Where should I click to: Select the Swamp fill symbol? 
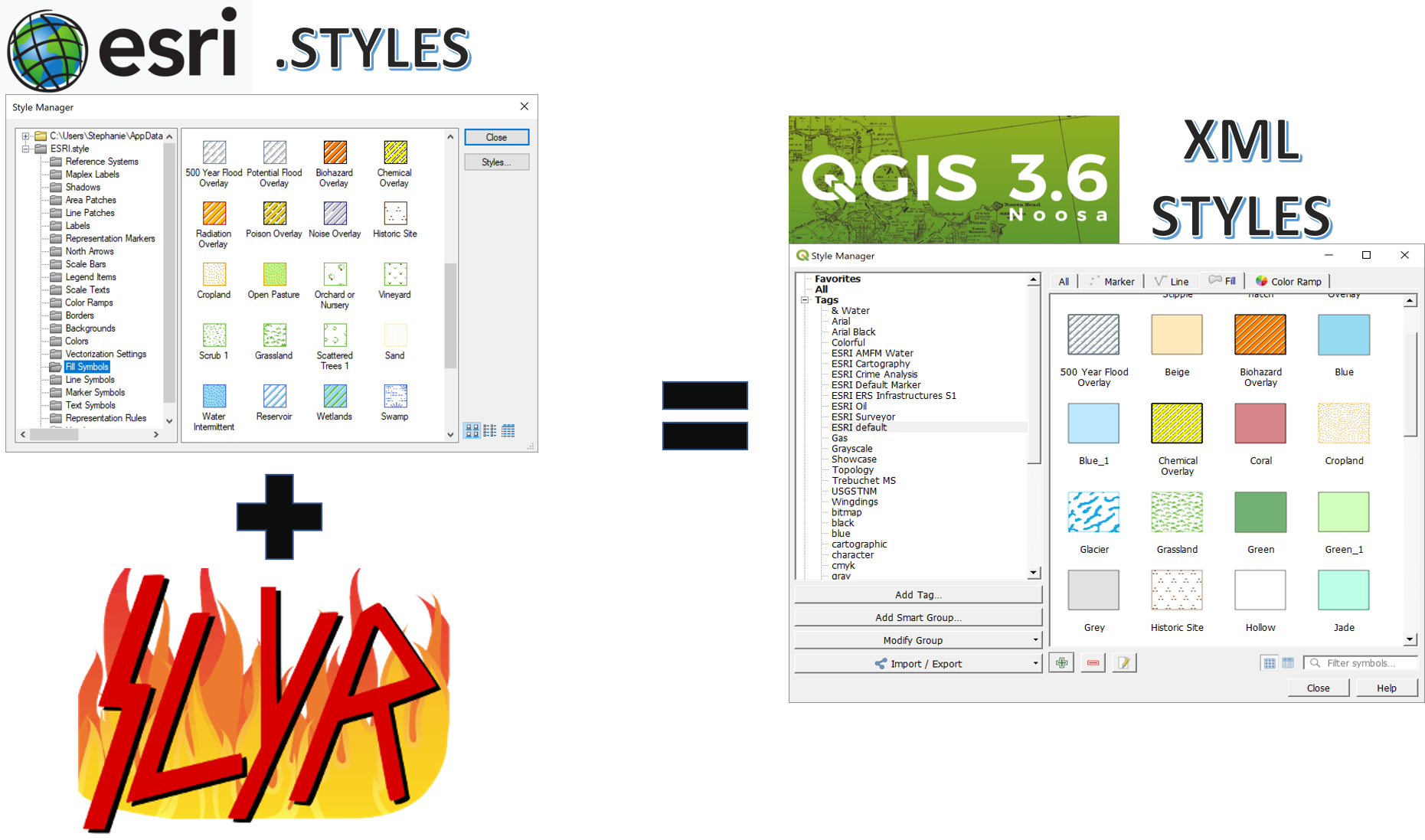[x=395, y=403]
